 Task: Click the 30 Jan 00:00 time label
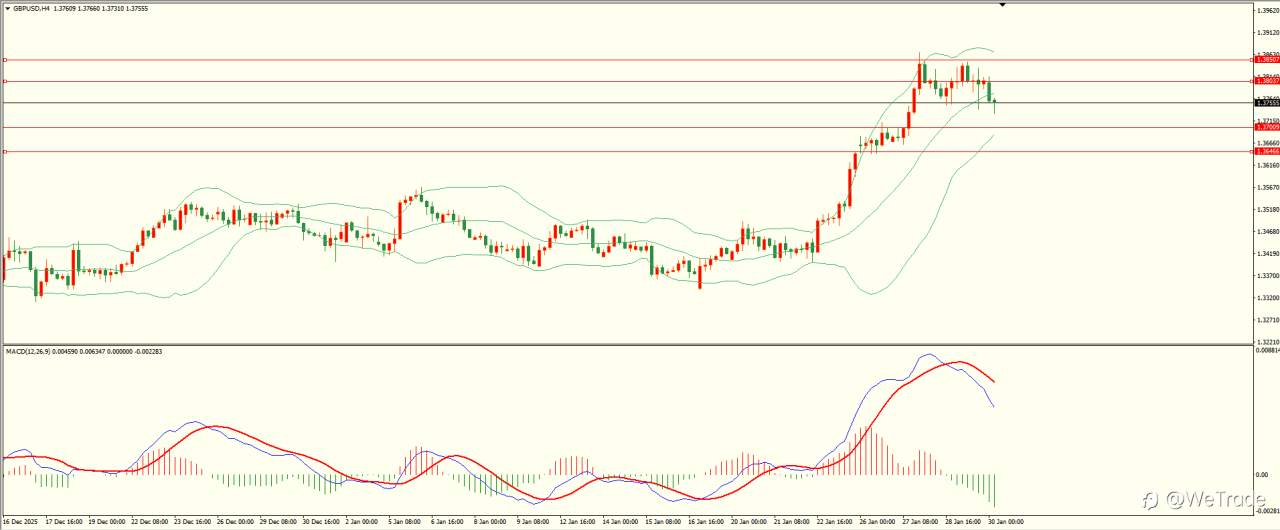1006,521
